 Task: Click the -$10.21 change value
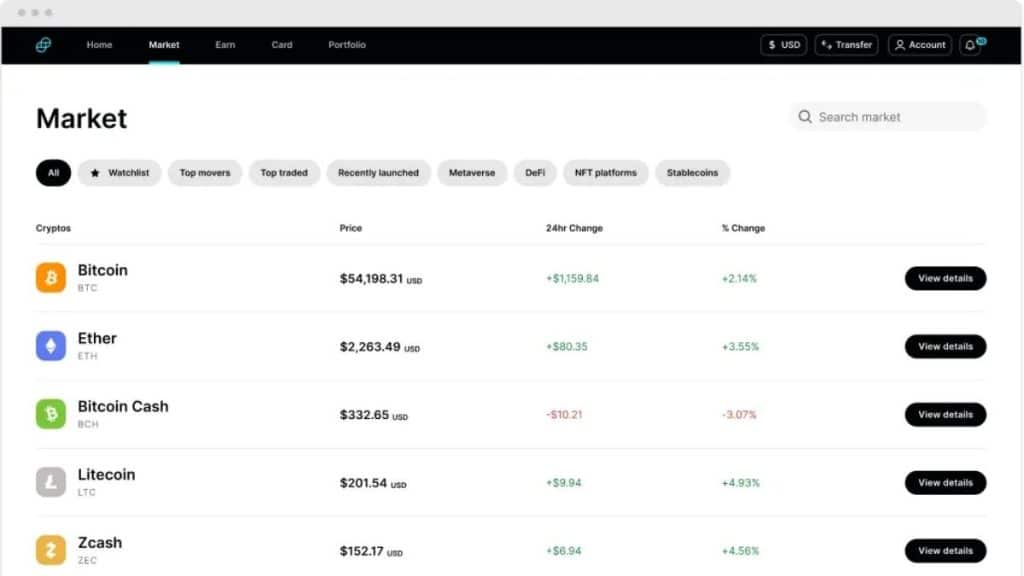[x=564, y=415]
